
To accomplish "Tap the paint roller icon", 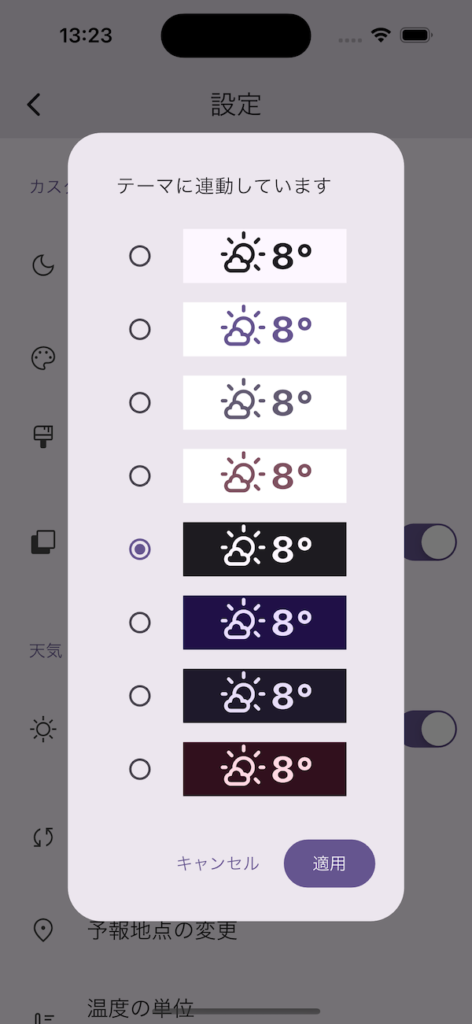I will [43, 436].
